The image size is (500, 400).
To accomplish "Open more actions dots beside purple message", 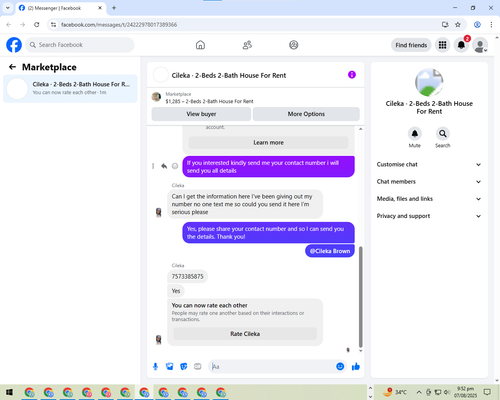I will coord(153,166).
